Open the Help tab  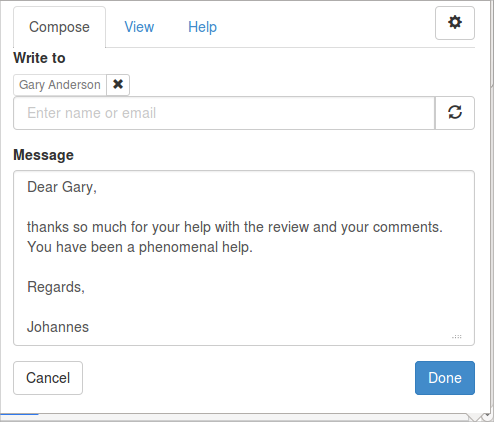coord(202,27)
